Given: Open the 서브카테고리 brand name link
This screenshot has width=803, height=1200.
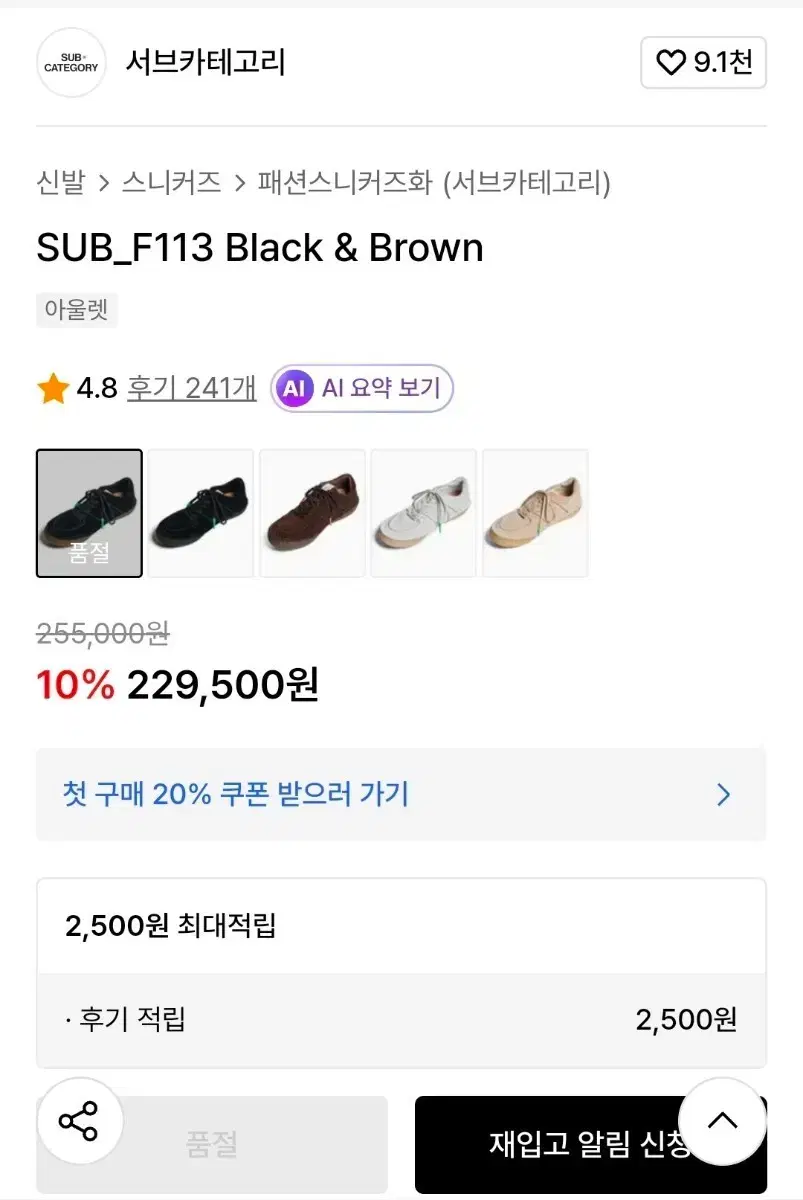Looking at the screenshot, I should [x=205, y=62].
